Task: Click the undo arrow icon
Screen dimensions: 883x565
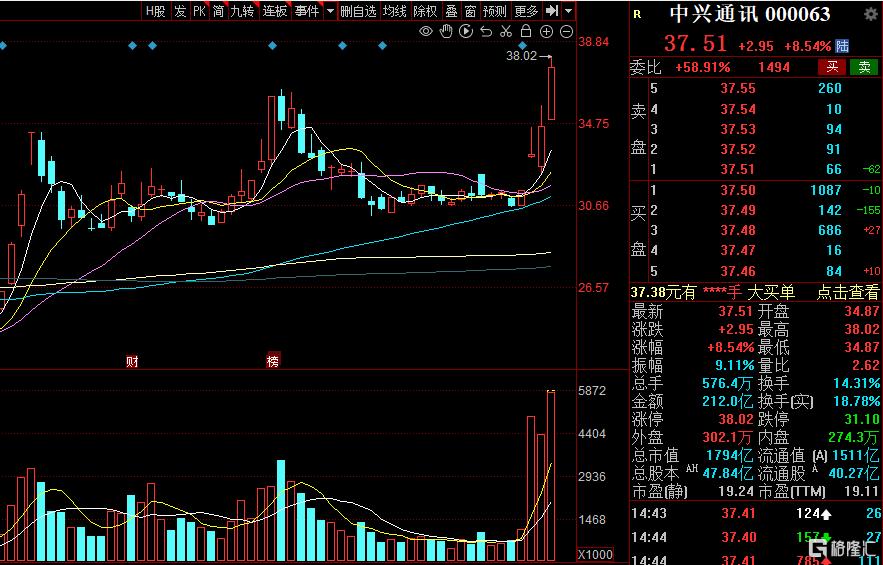Action: click(486, 32)
